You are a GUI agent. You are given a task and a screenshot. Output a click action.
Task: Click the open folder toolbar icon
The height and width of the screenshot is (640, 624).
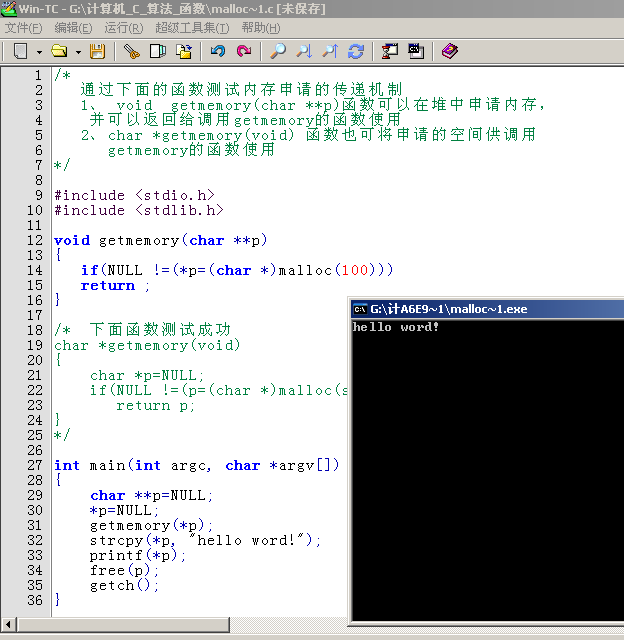[x=60, y=51]
